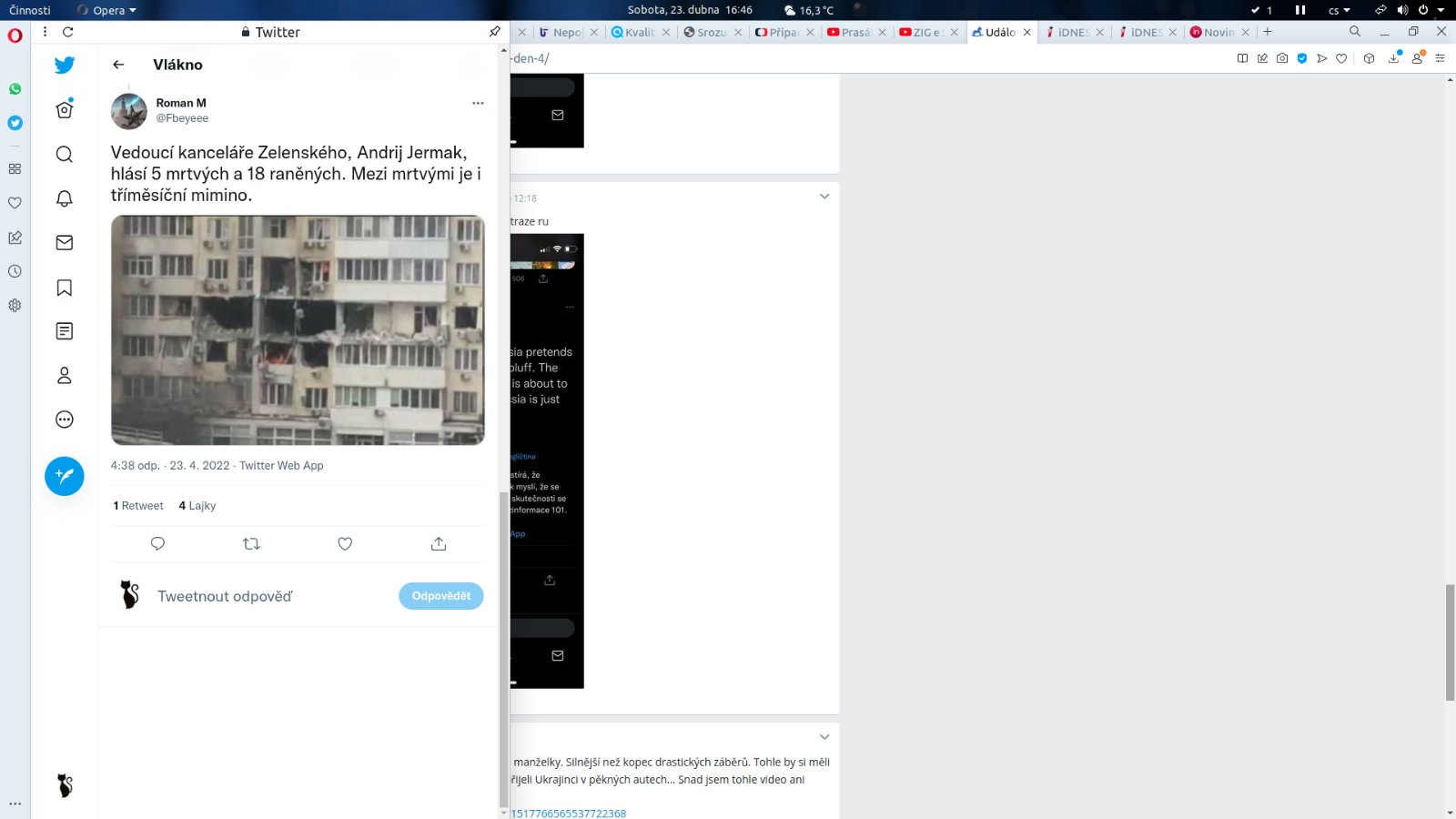The image size is (1456, 819).
Task: Click the blue compose tweet button
Action: coord(64,476)
